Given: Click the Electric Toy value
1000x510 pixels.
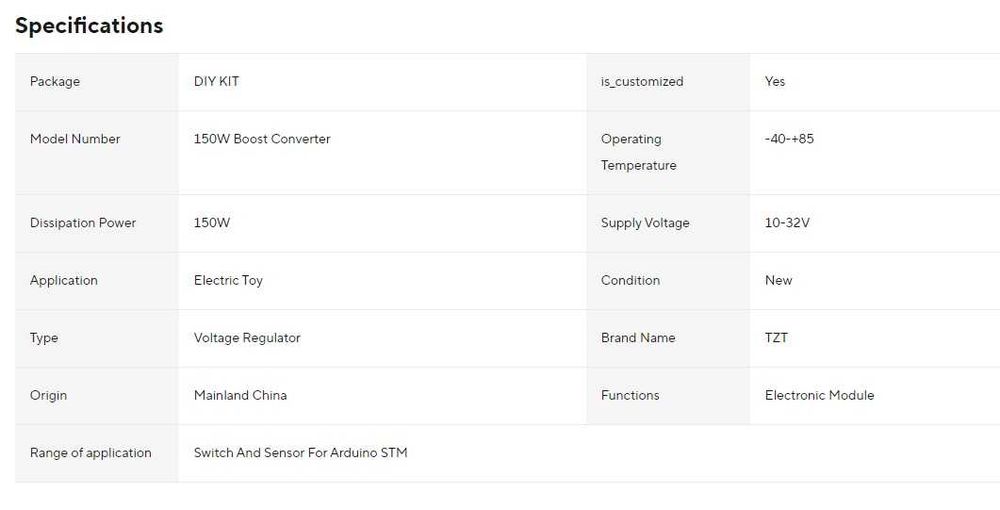Looking at the screenshot, I should click(228, 281).
